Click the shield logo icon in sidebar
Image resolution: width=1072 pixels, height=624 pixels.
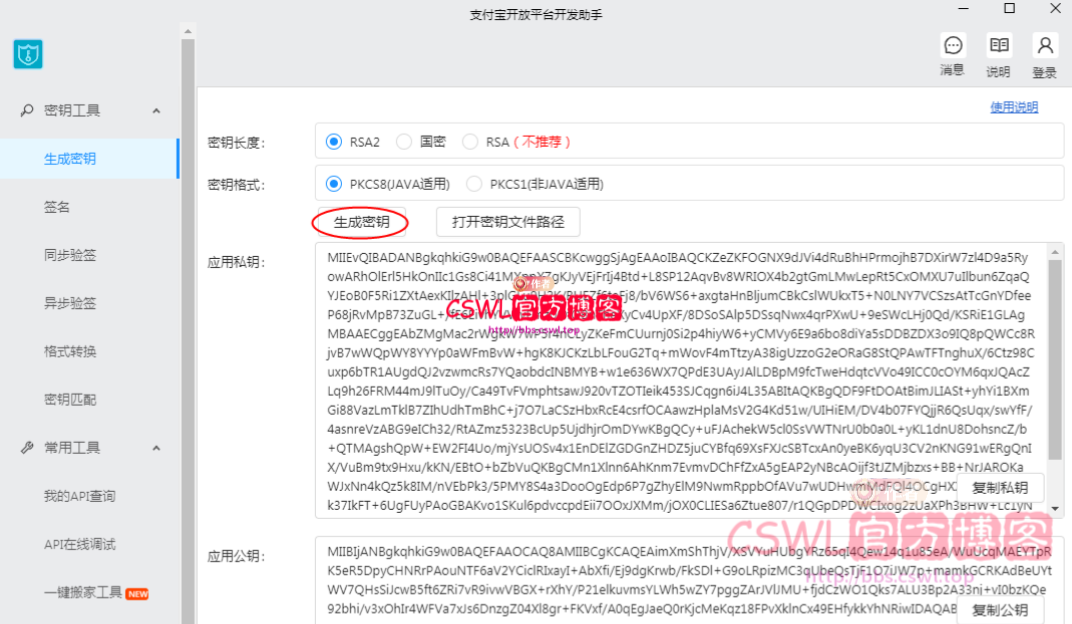pos(28,54)
